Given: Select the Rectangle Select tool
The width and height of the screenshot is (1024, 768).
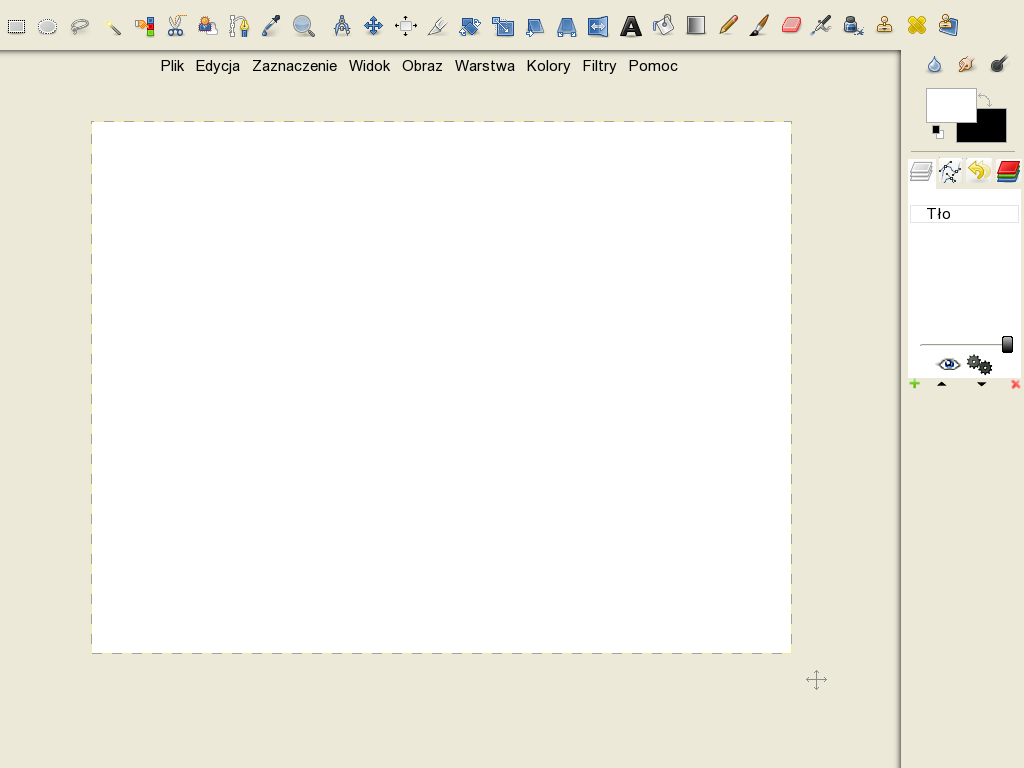Looking at the screenshot, I should 17,26.
